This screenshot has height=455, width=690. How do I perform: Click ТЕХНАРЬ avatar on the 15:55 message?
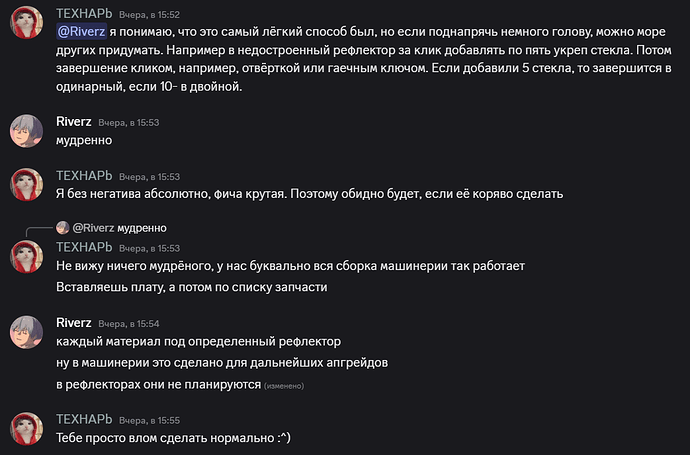(x=26, y=429)
